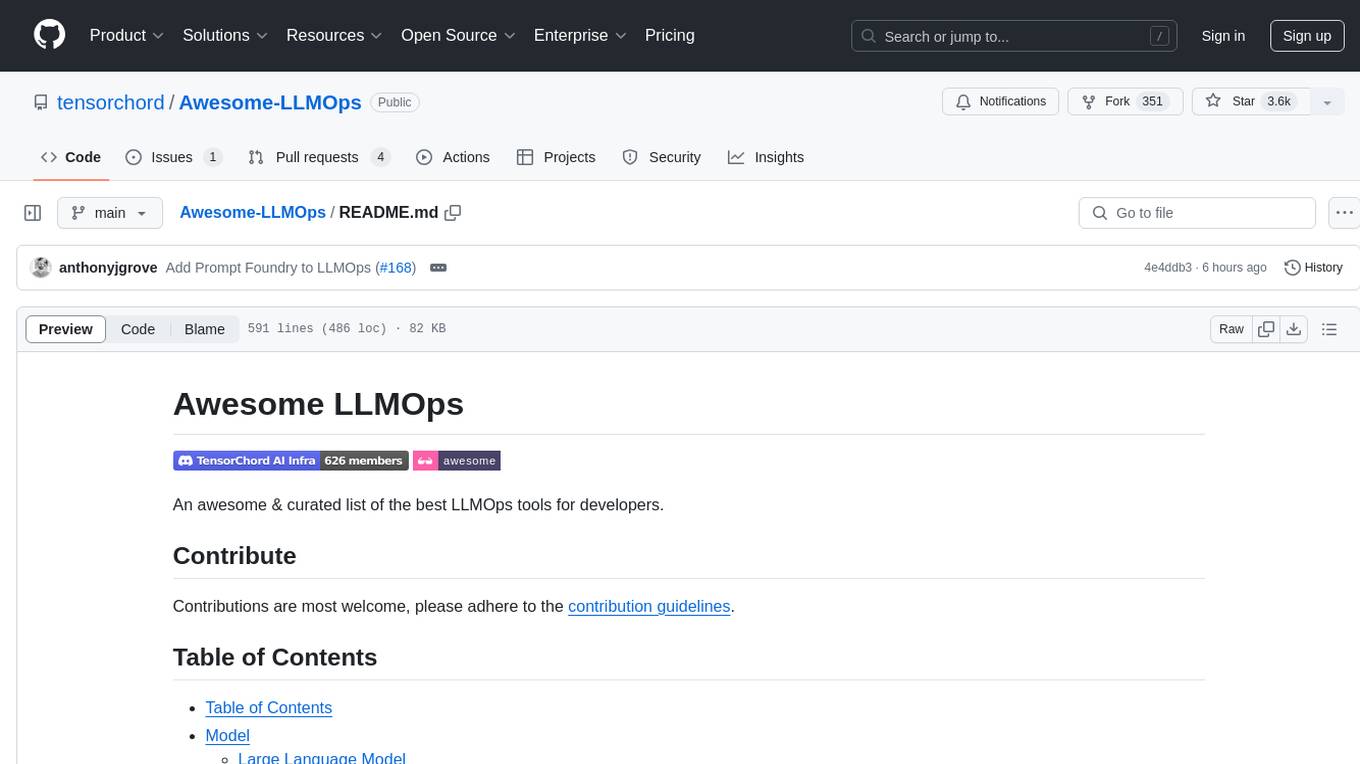Select the Preview view
Screen dimensions: 1360x764
tap(66, 329)
